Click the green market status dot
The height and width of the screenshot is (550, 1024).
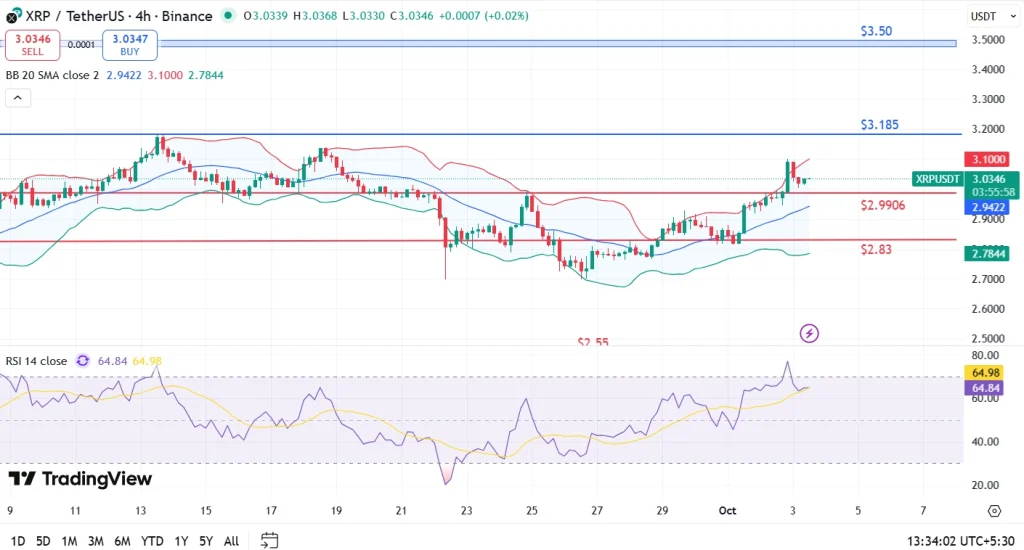coord(229,16)
